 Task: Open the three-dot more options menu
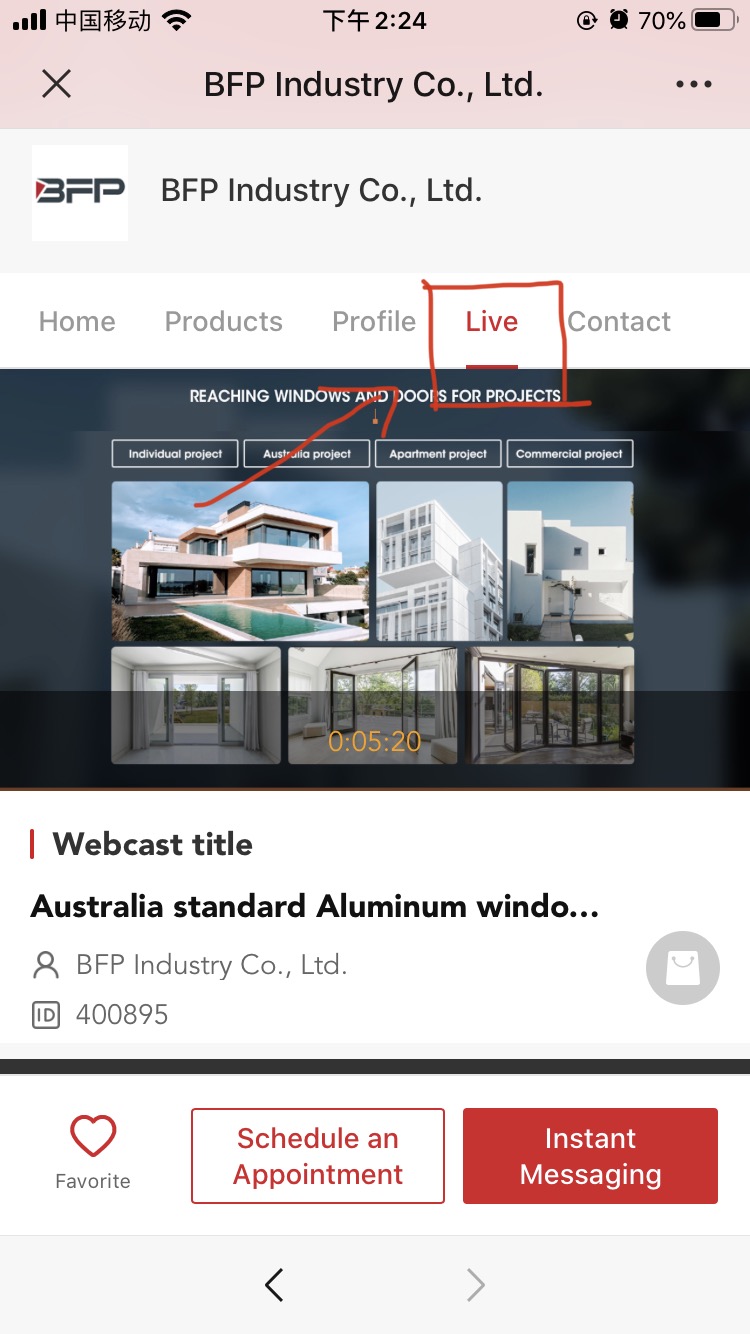(x=694, y=84)
